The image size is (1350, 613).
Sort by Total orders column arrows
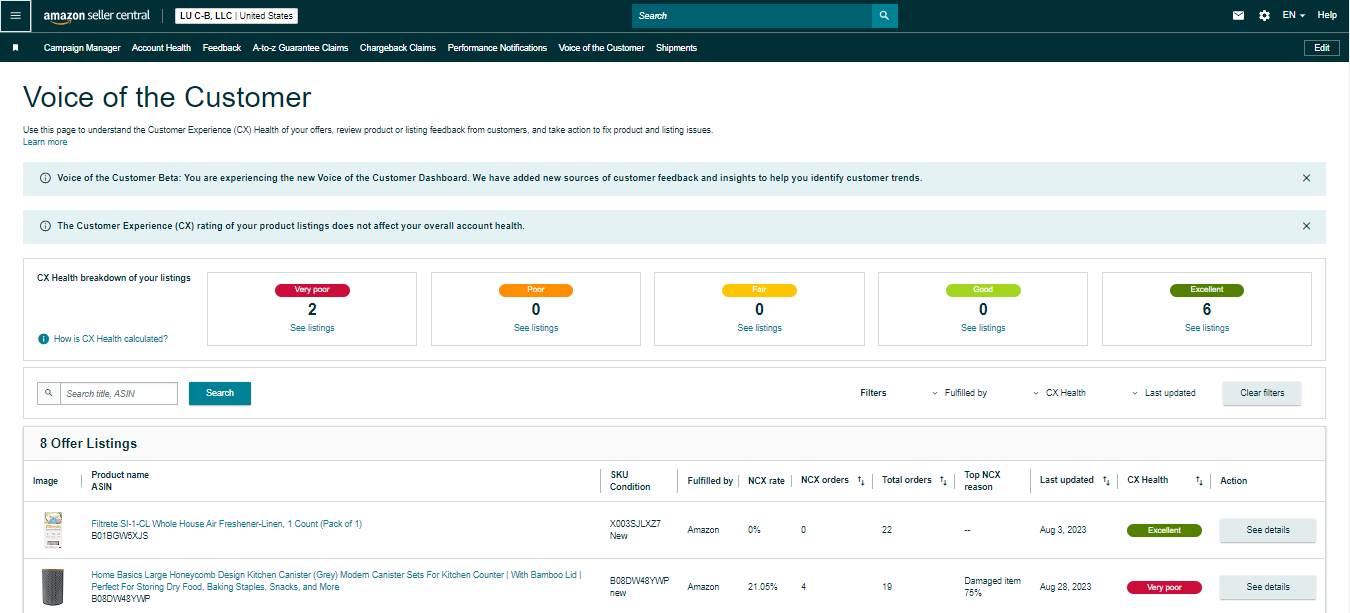(943, 481)
